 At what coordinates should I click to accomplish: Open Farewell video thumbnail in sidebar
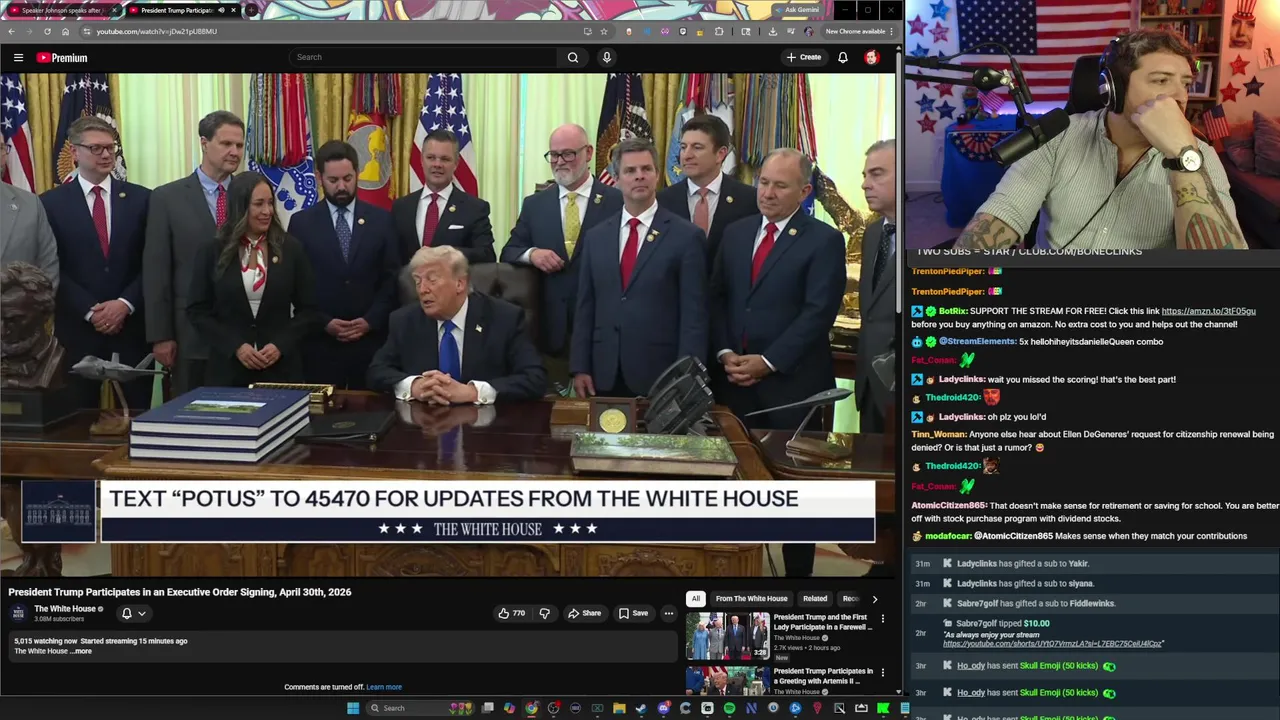(x=728, y=636)
